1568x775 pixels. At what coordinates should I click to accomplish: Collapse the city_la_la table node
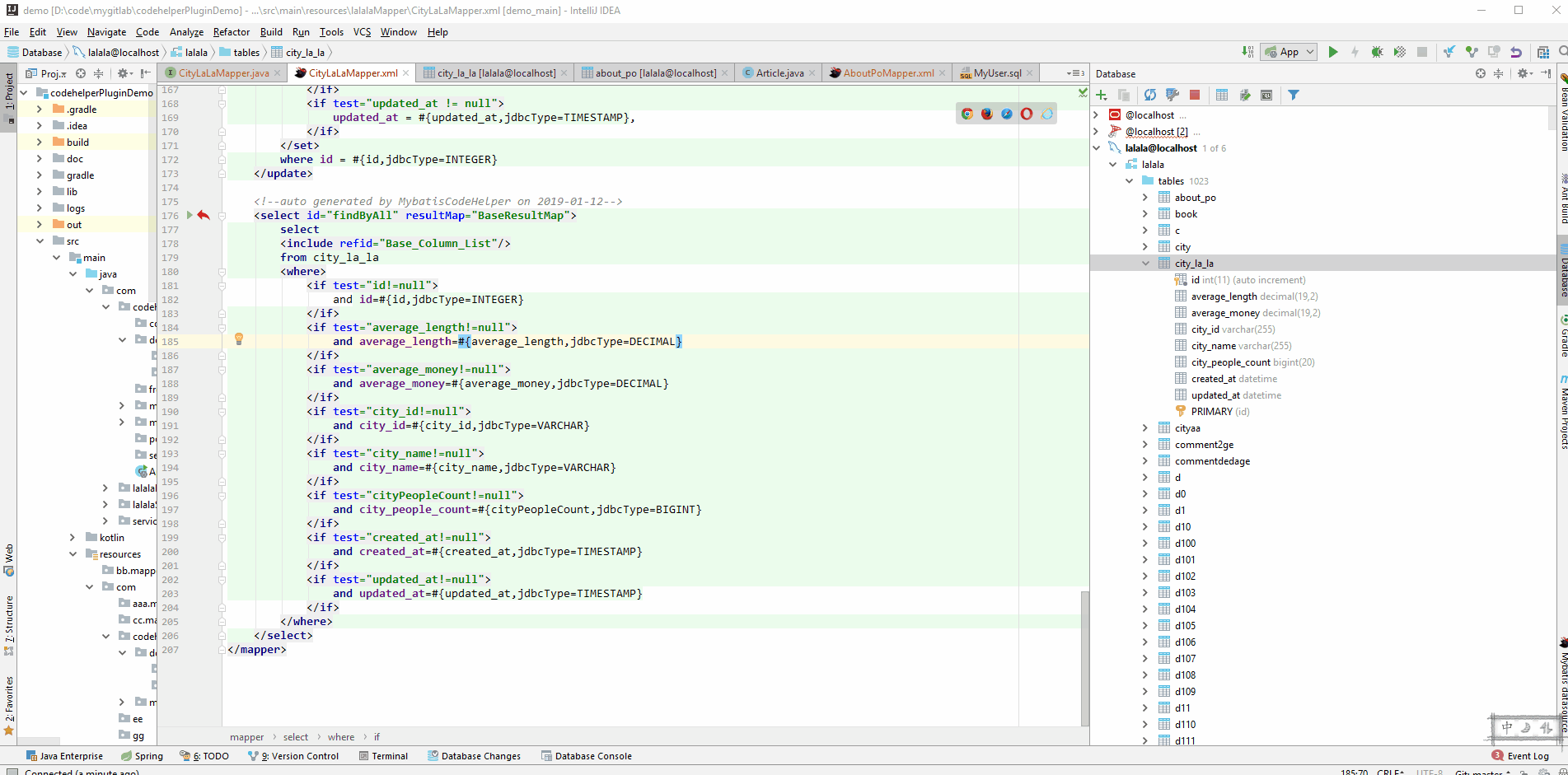point(1145,264)
